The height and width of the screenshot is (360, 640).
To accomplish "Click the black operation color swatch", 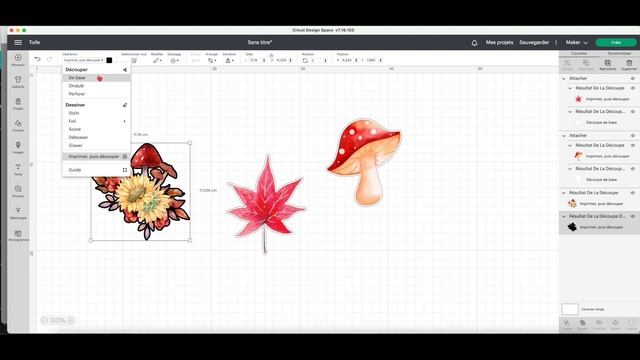I will point(109,60).
